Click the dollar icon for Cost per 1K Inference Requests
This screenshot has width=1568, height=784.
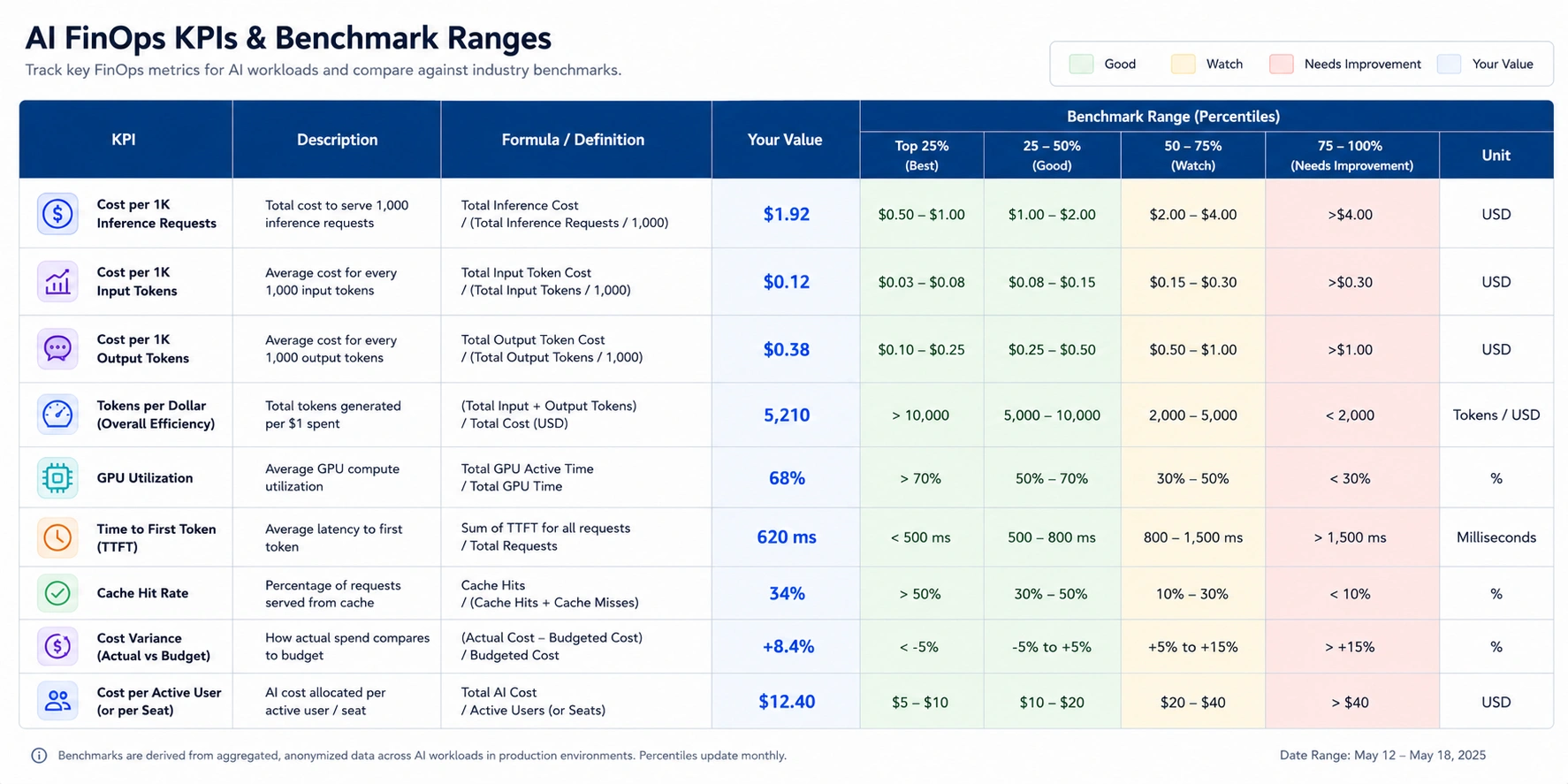pyautogui.click(x=57, y=214)
